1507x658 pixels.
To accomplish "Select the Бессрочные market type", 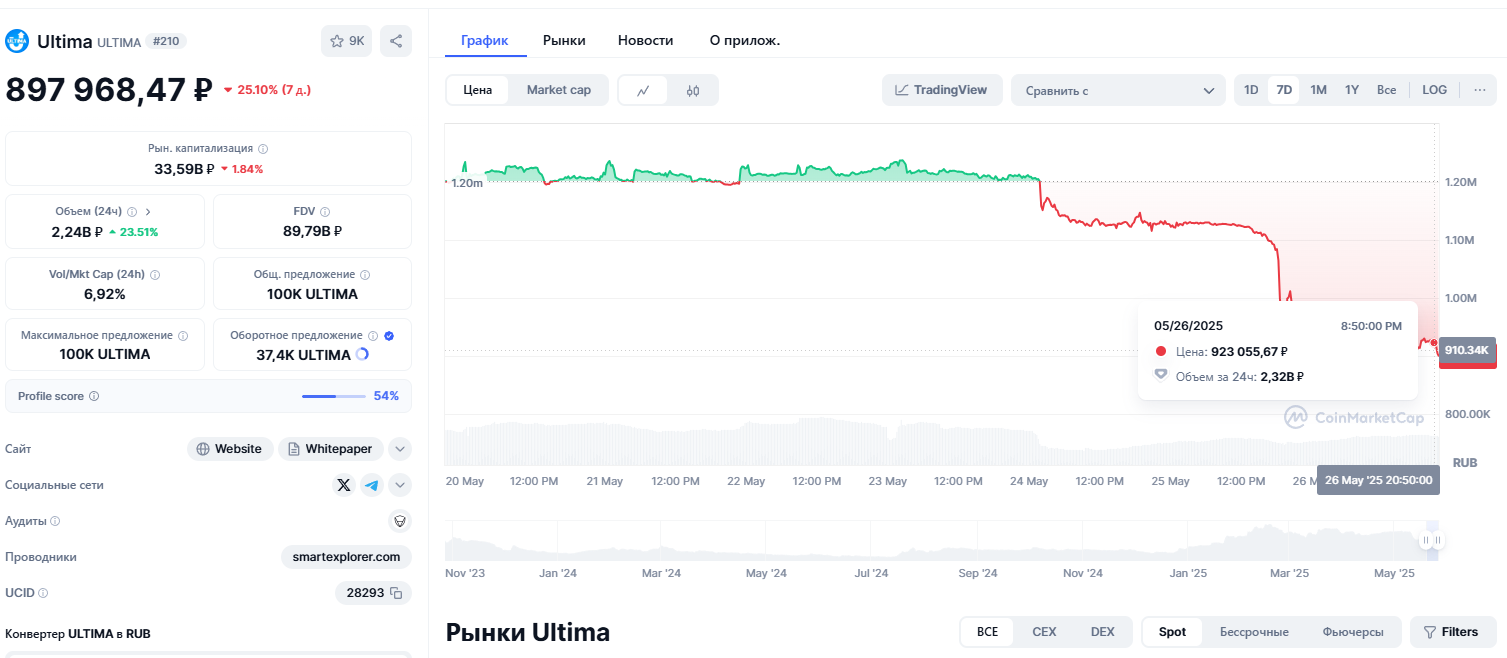I will [1254, 632].
